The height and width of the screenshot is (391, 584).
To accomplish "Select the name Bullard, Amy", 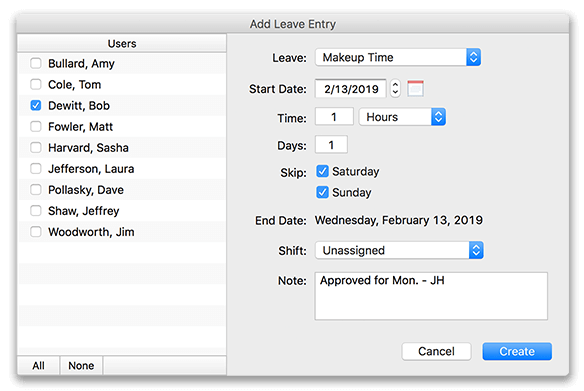I will point(81,64).
